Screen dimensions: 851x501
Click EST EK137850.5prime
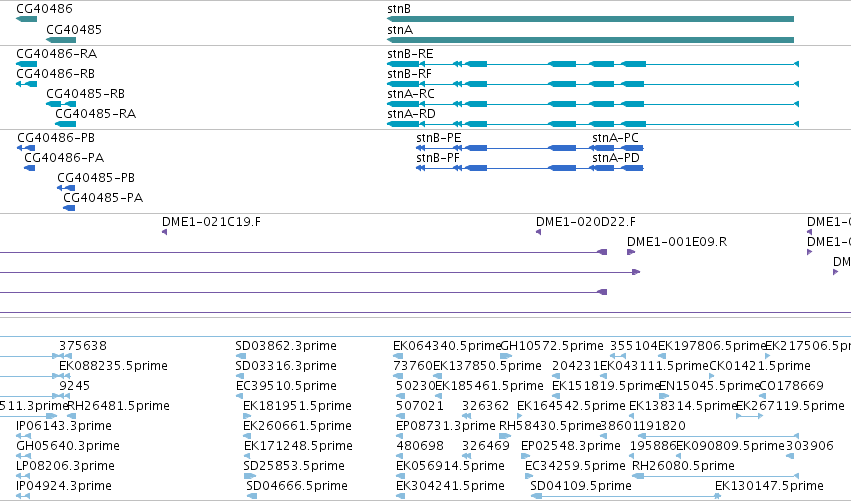click(x=487, y=365)
